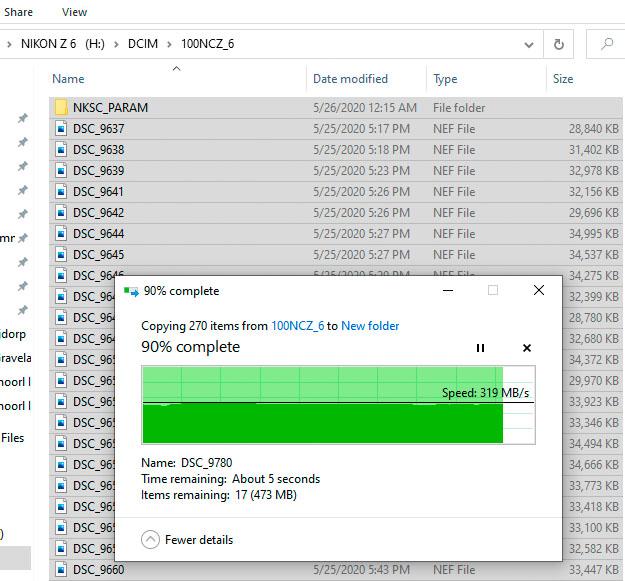Expand chevron between DCIM and 100NCZ_6
The image size is (625, 581).
169,44
